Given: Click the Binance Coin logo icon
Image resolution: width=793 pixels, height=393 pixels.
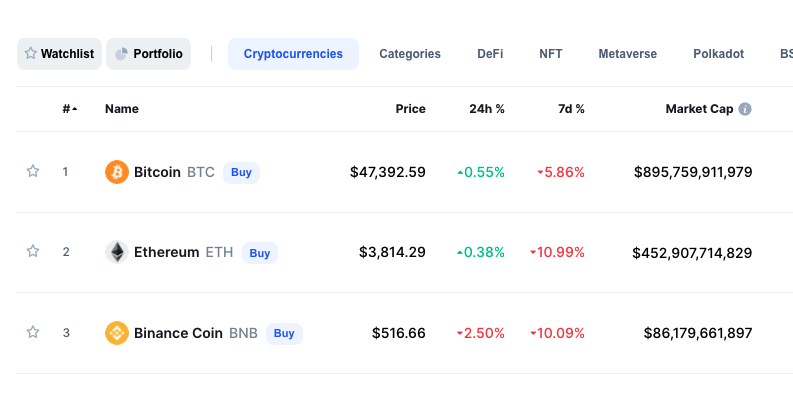Looking at the screenshot, I should click(117, 333).
